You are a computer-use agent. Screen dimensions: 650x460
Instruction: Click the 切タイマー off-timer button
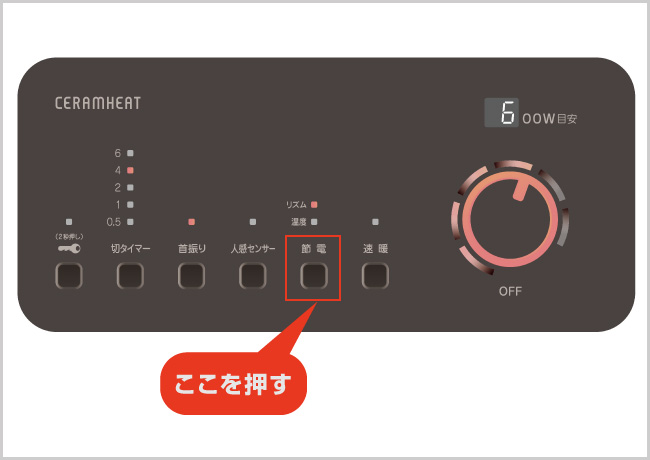[130, 276]
